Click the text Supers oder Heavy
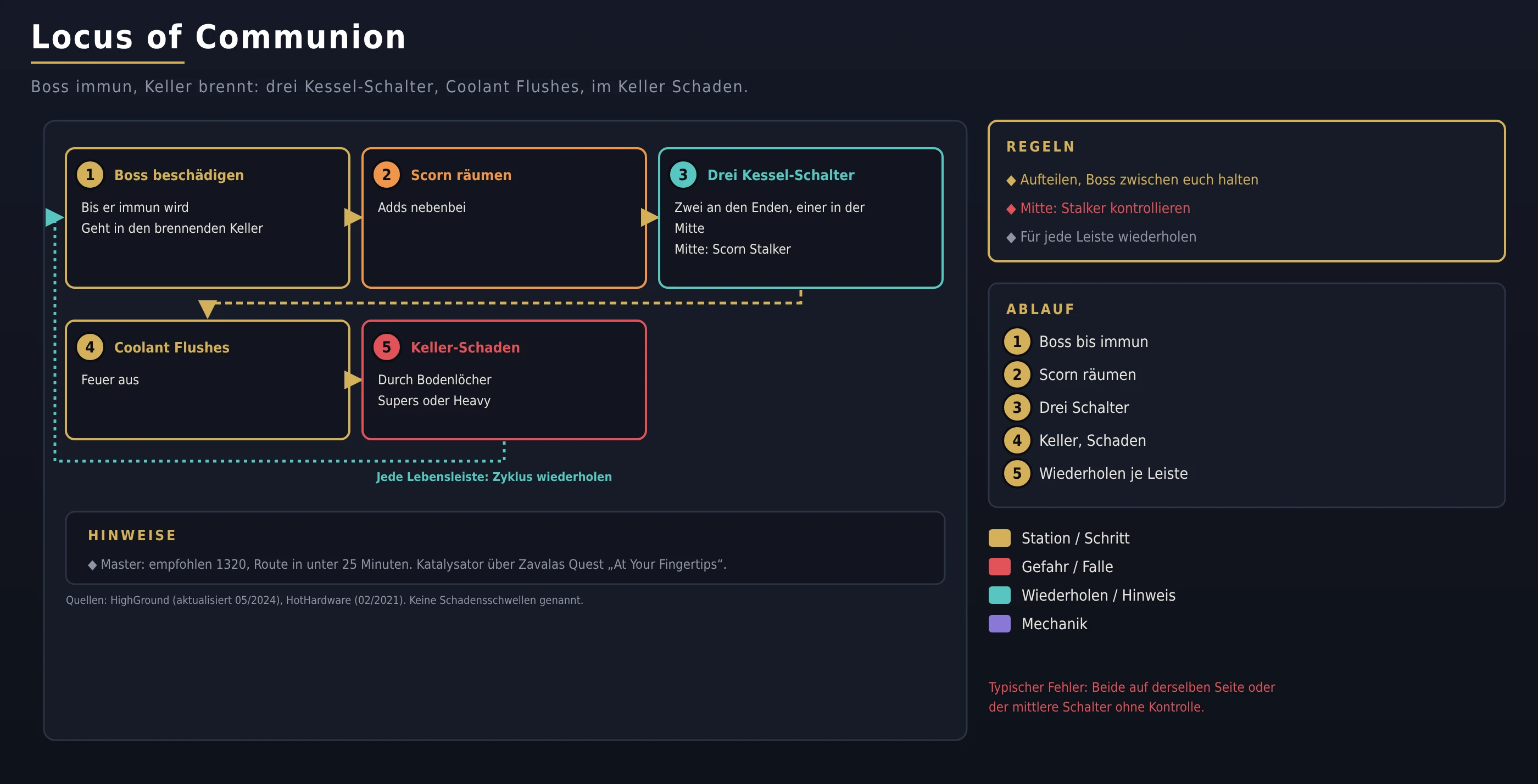The height and width of the screenshot is (784, 1538). [x=434, y=400]
